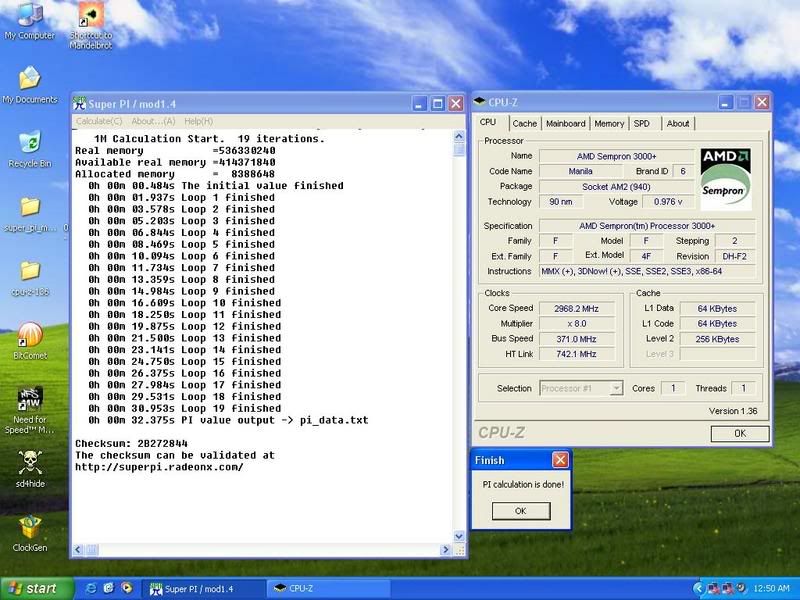800x600 pixels.
Task: Click the Voltage value 0.976 v
Action: (x=668, y=202)
